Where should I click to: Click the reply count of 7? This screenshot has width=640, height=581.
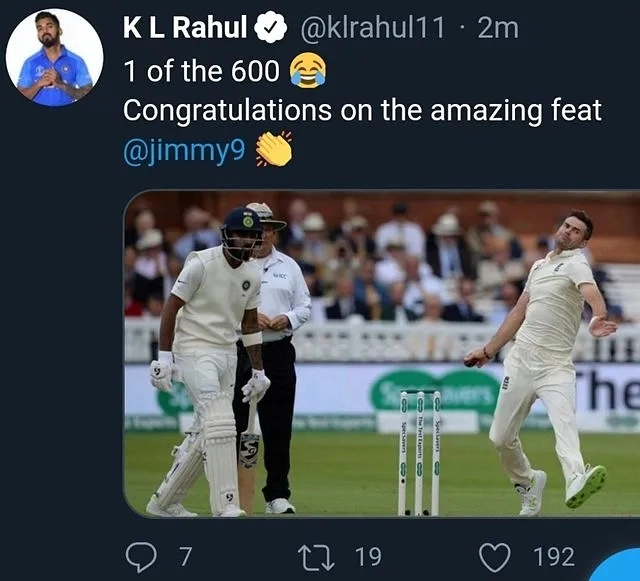tap(185, 556)
